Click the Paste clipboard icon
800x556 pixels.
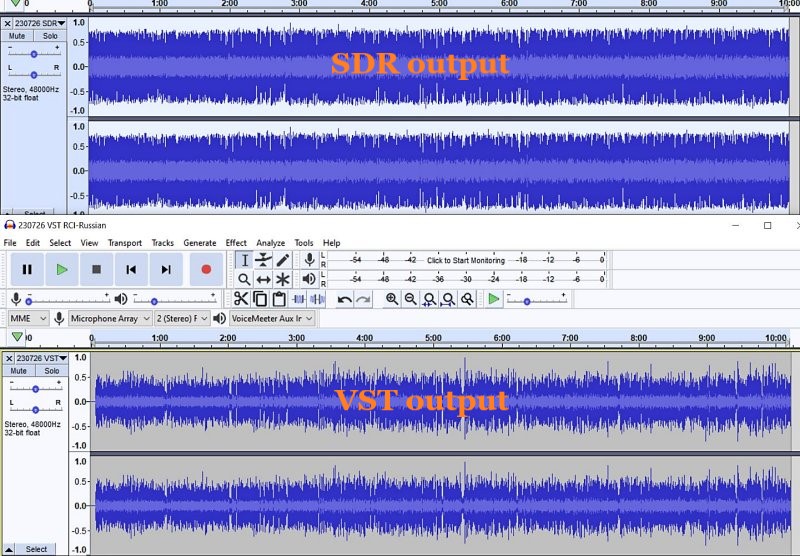click(279, 299)
